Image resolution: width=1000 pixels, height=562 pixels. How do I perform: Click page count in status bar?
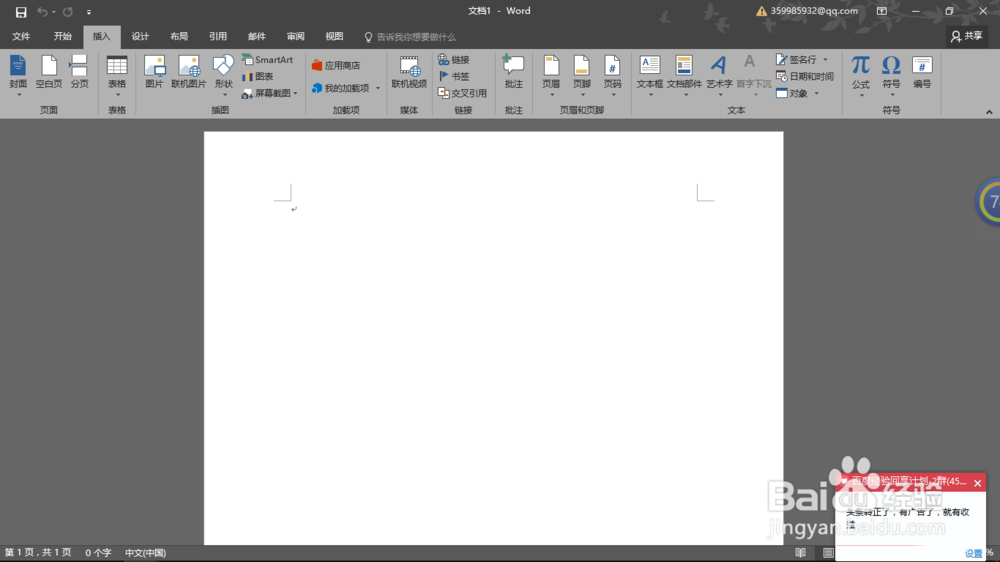click(x=38, y=552)
